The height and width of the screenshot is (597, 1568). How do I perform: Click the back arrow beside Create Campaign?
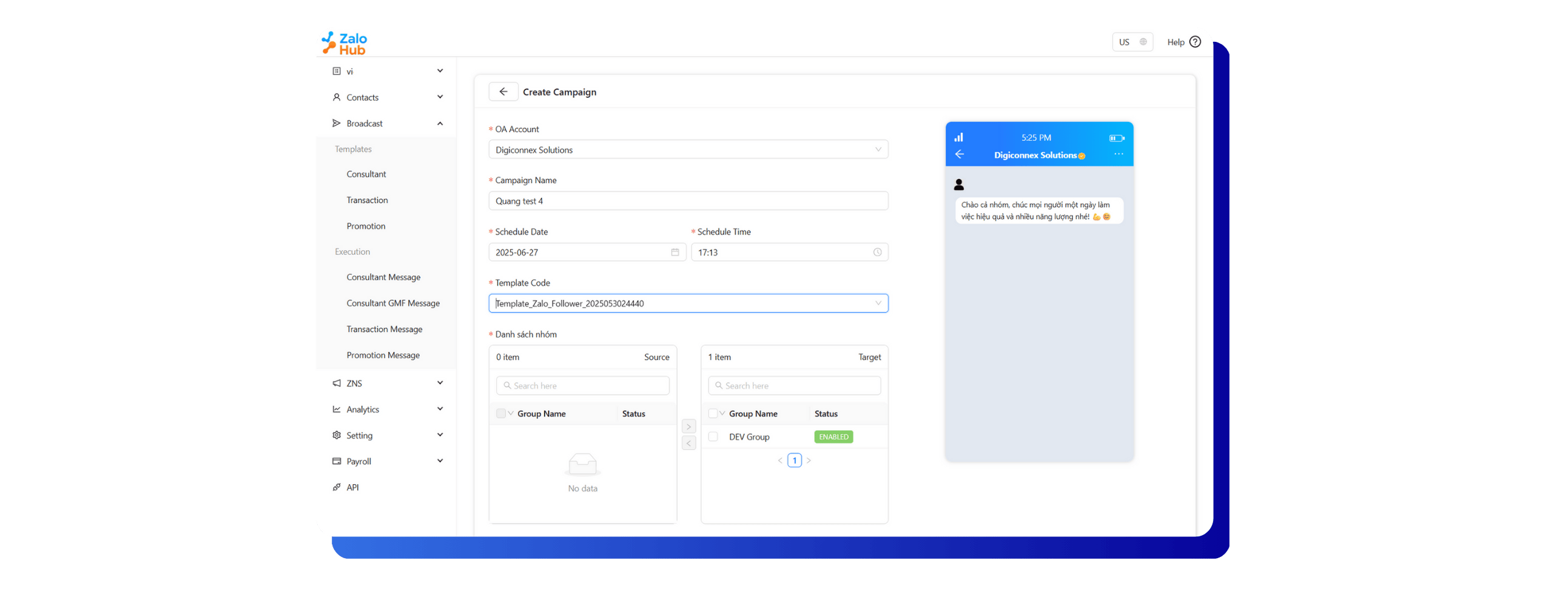503,92
